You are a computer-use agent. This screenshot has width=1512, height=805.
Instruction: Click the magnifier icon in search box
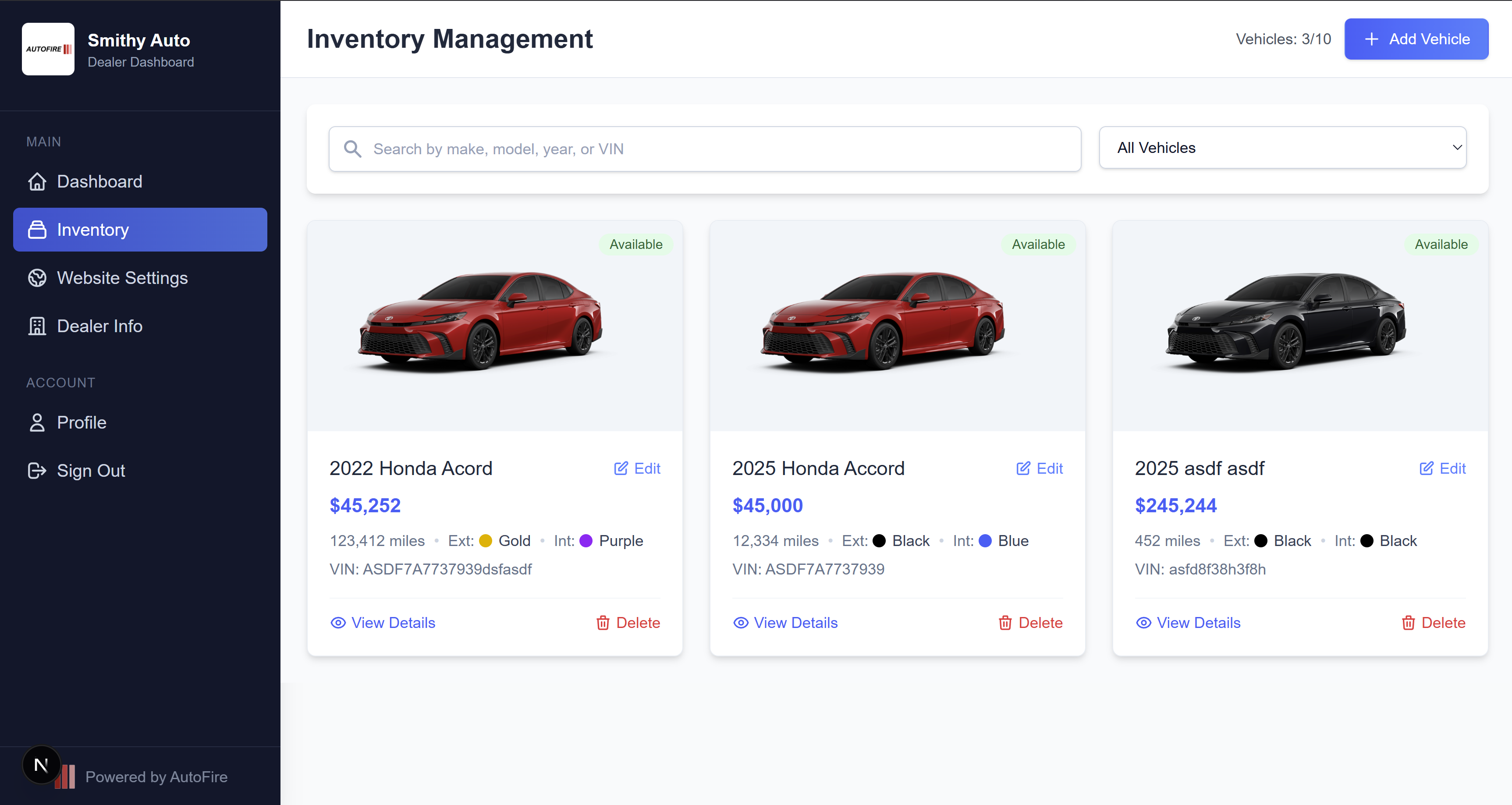(352, 149)
